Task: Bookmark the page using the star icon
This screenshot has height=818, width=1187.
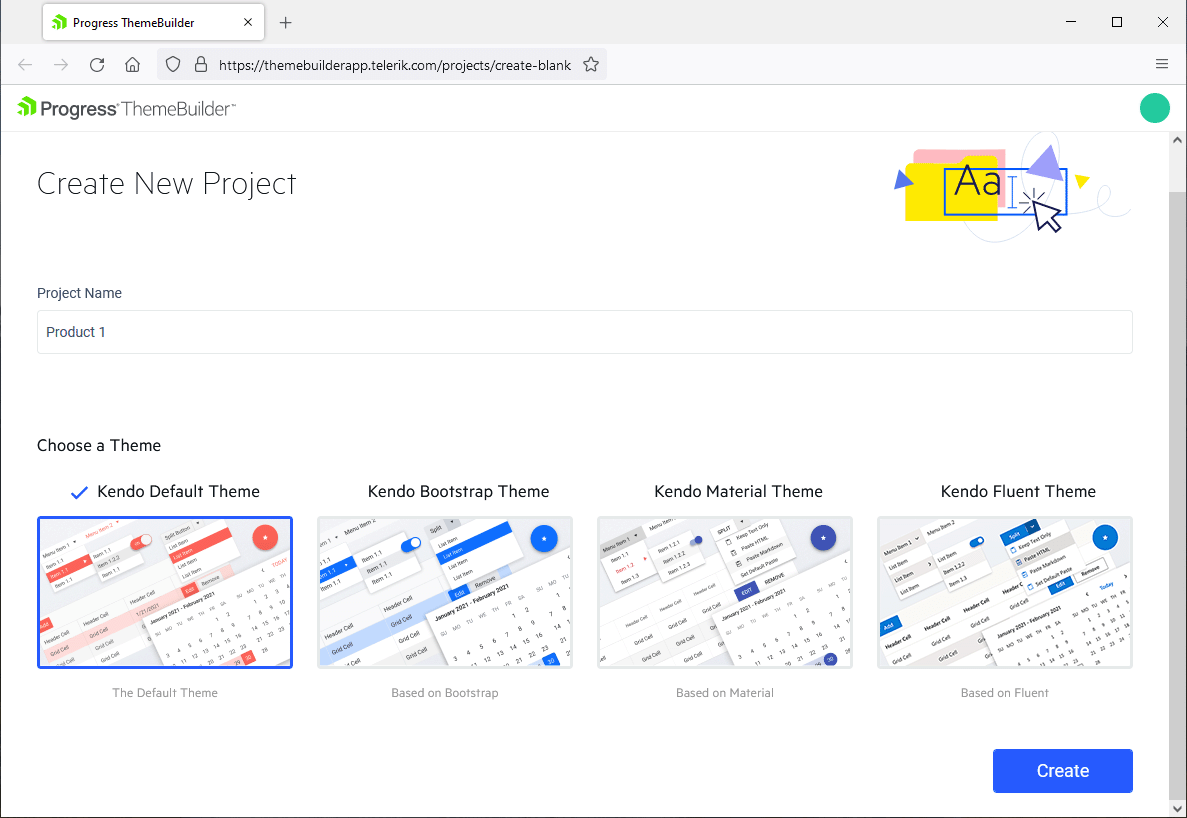Action: [591, 63]
